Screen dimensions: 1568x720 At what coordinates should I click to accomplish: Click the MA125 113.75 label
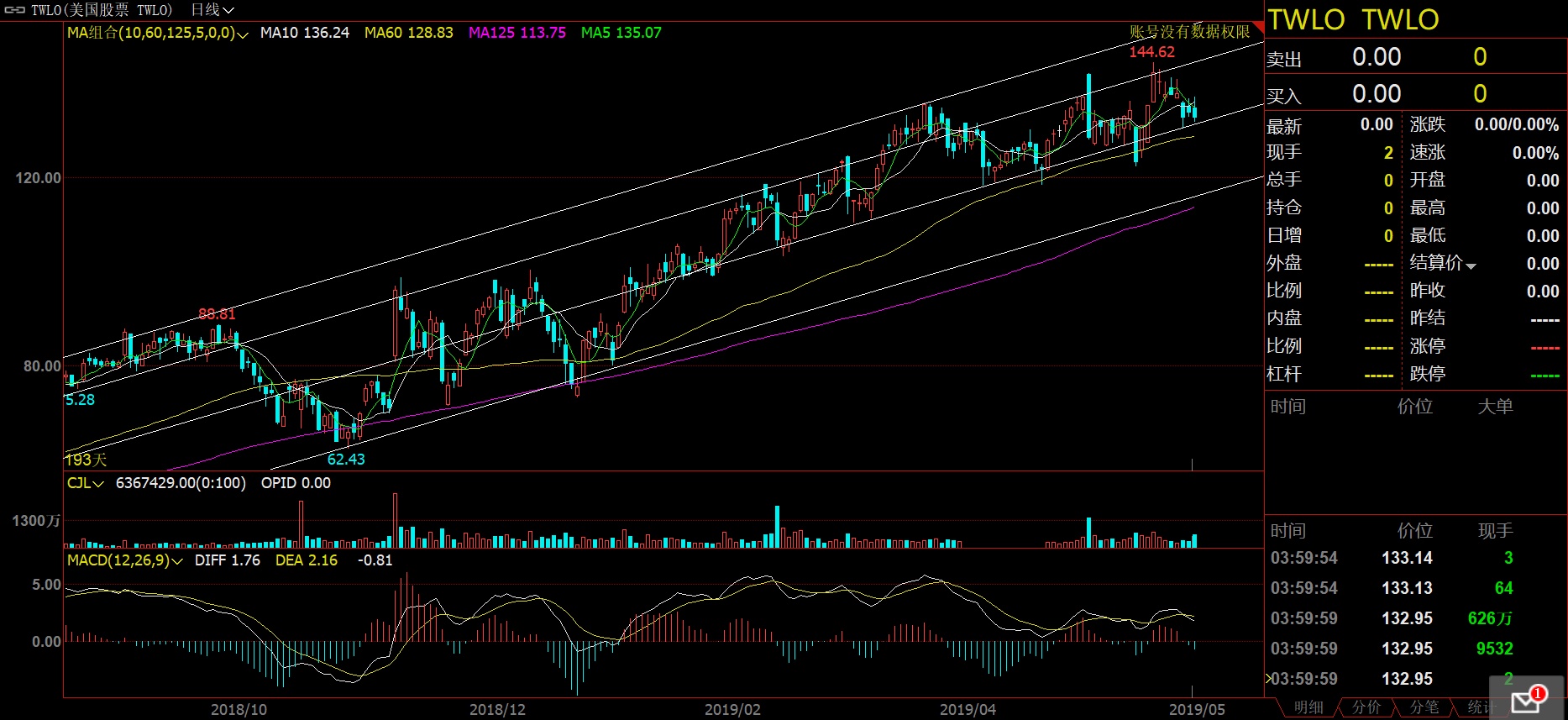point(517,33)
